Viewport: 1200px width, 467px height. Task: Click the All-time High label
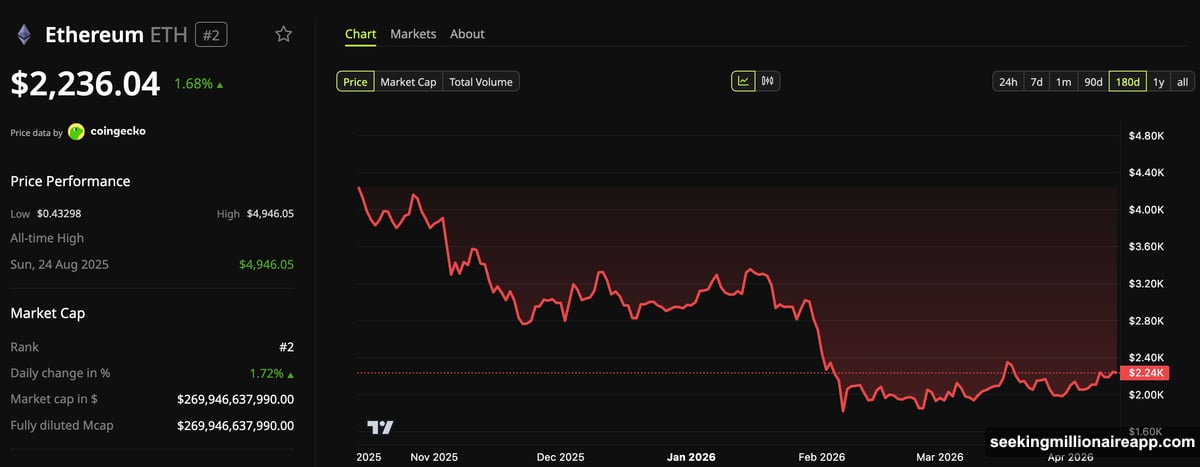(x=47, y=238)
